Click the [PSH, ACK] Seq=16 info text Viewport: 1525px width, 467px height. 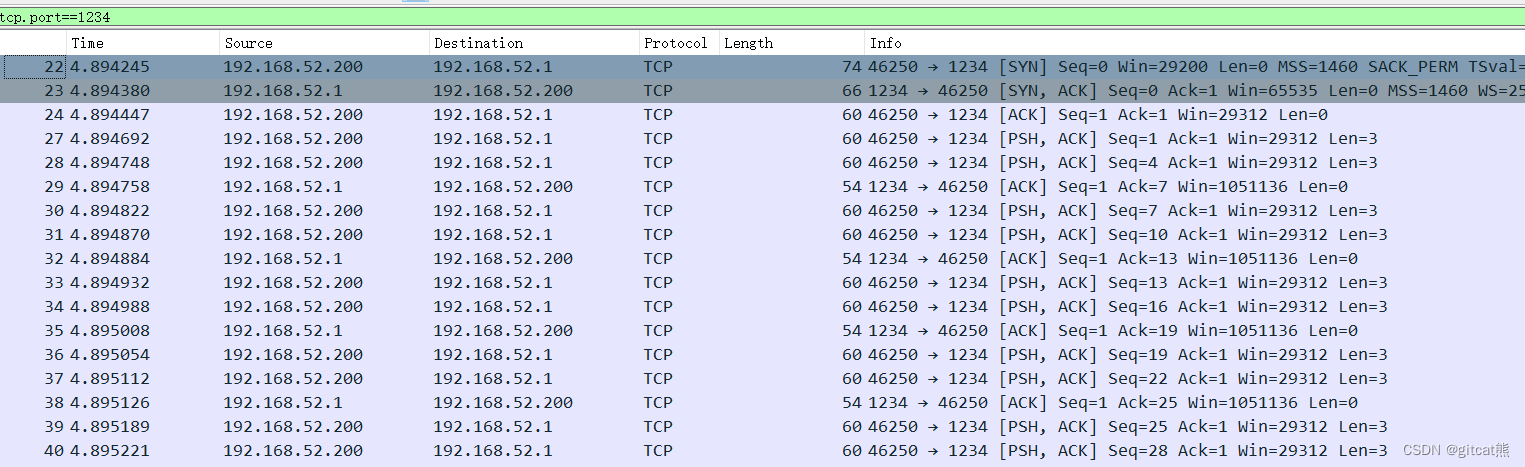pyautogui.click(x=1084, y=307)
